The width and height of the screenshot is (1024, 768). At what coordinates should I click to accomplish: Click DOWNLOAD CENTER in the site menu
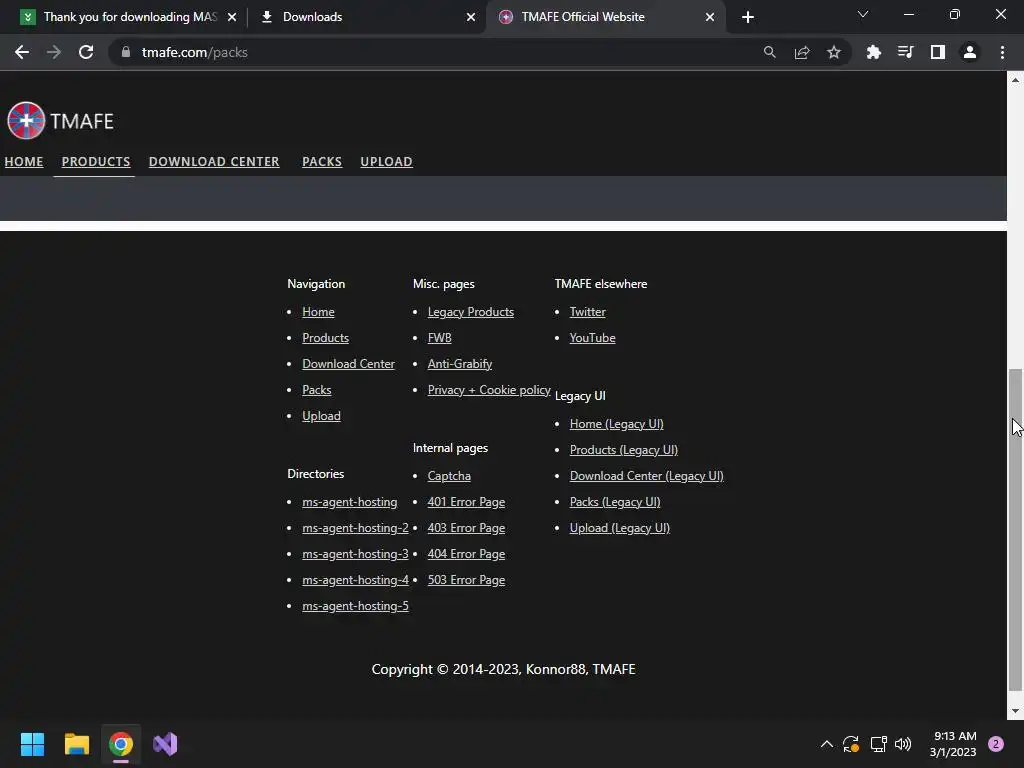point(214,161)
